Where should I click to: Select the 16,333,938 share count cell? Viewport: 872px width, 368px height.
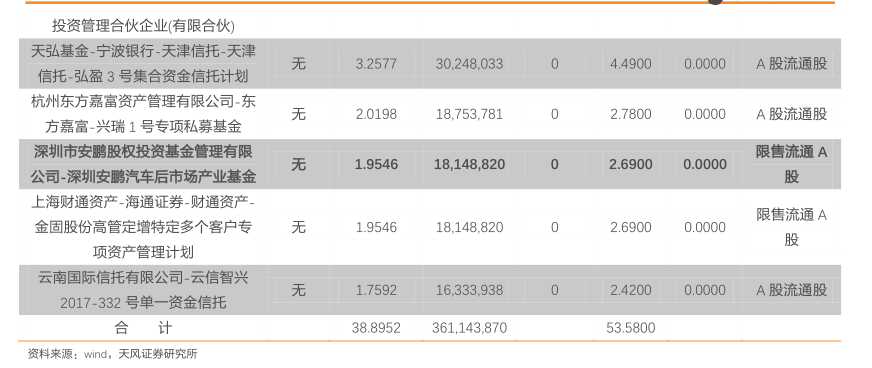(469, 290)
